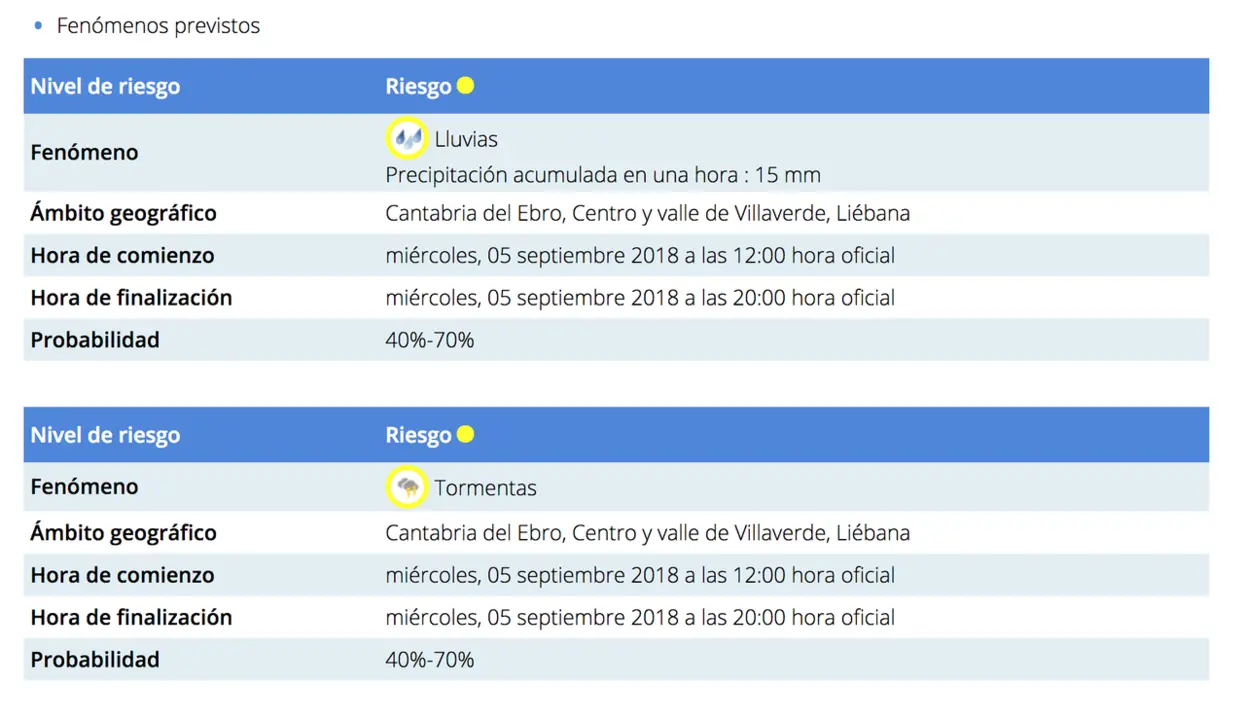Viewport: 1245px width, 720px height.
Task: Click the rain table 40%-70% probability value
Action: [x=429, y=340]
